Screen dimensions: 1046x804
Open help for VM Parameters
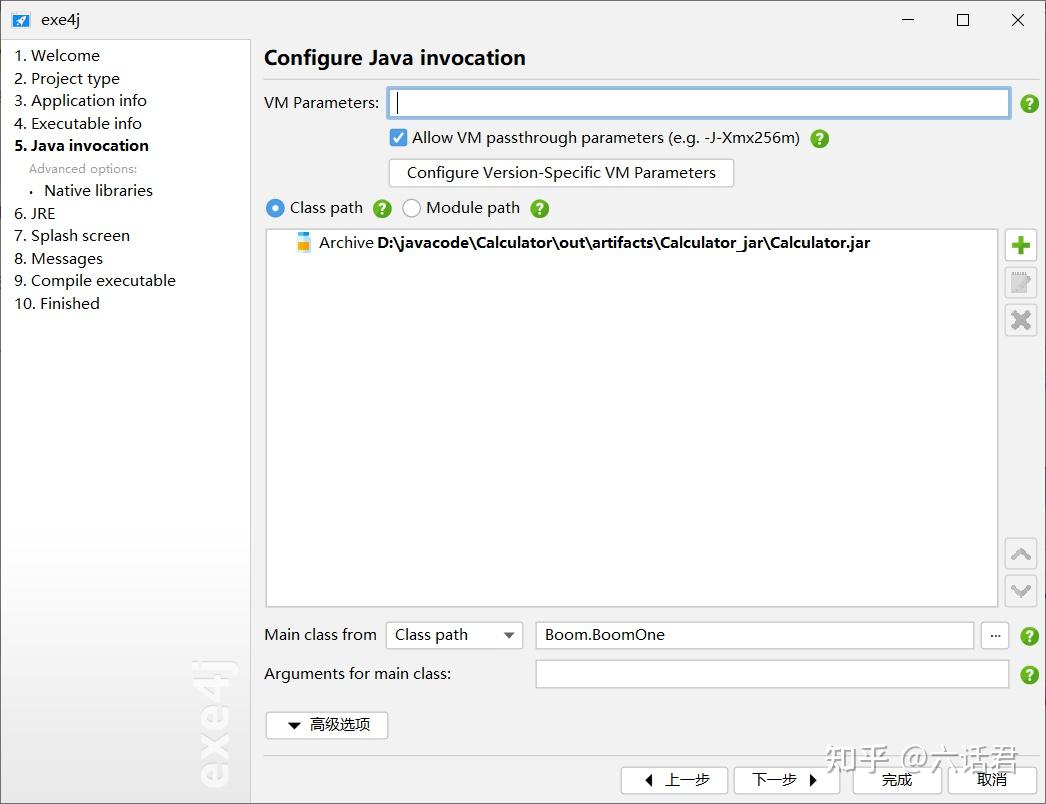(1029, 102)
